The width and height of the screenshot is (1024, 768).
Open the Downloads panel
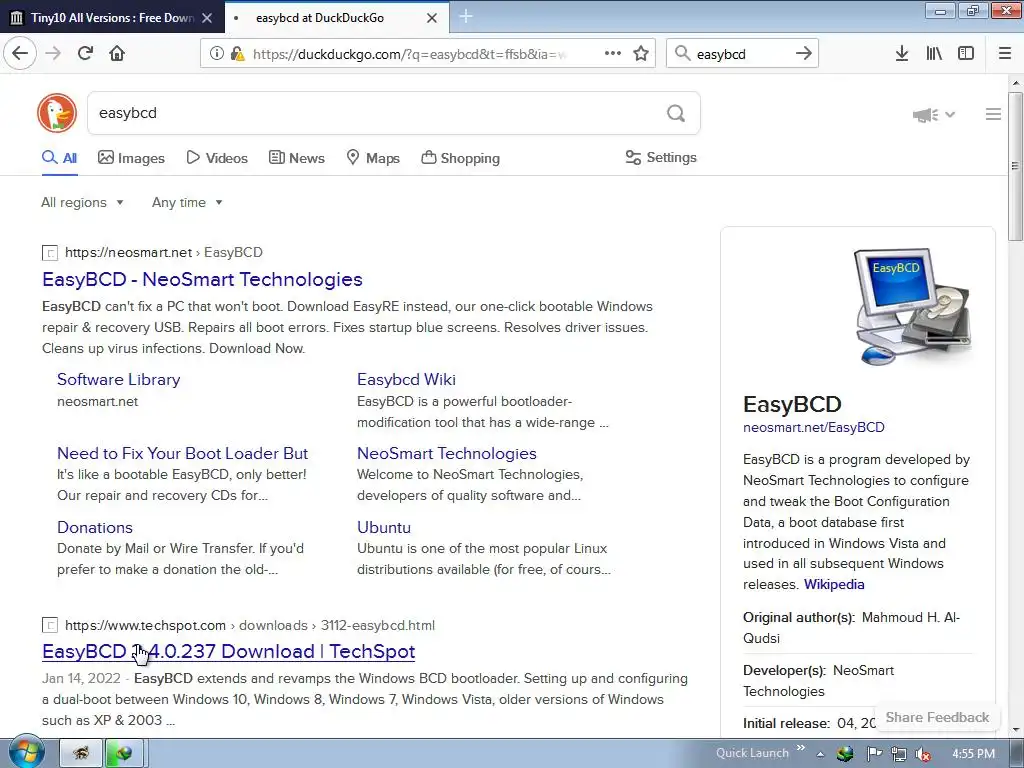[901, 53]
